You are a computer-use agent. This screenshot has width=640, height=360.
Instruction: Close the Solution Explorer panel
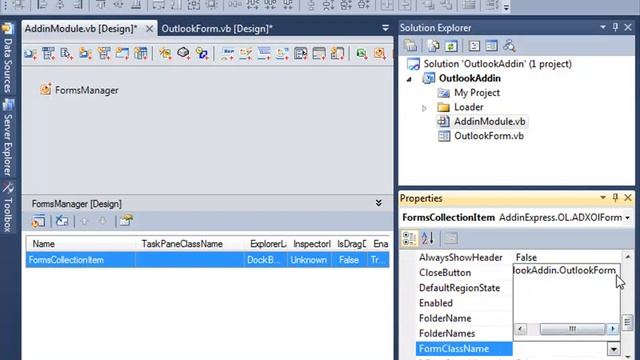[628, 27]
